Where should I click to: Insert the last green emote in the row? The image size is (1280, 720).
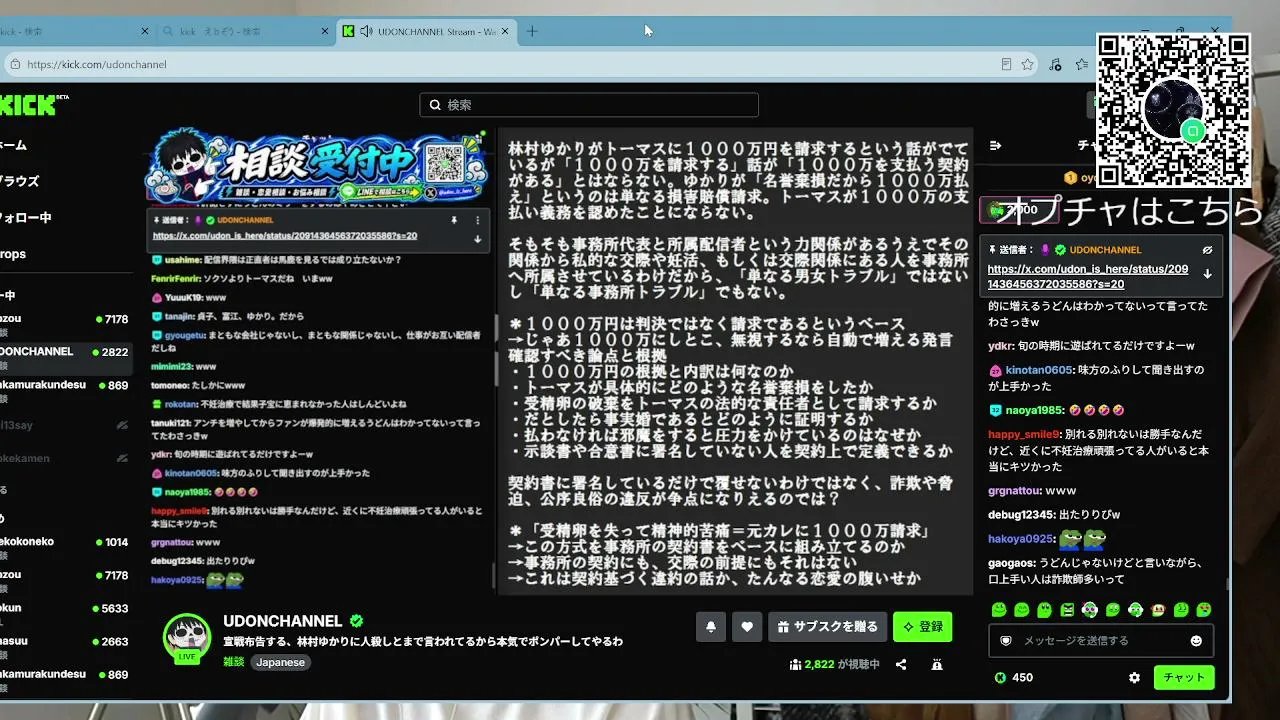click(x=1204, y=609)
